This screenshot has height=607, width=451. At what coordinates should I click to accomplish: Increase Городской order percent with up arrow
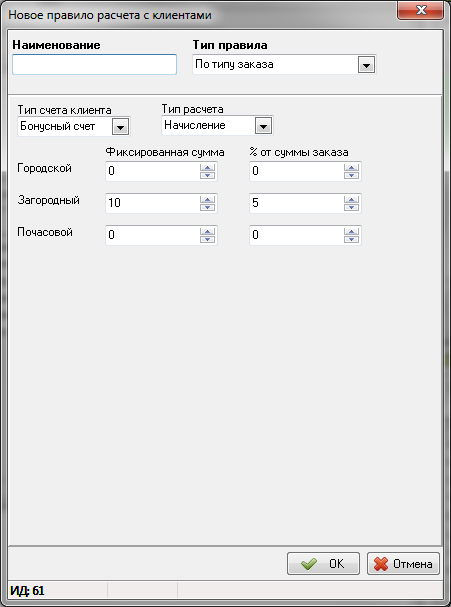coord(351,167)
